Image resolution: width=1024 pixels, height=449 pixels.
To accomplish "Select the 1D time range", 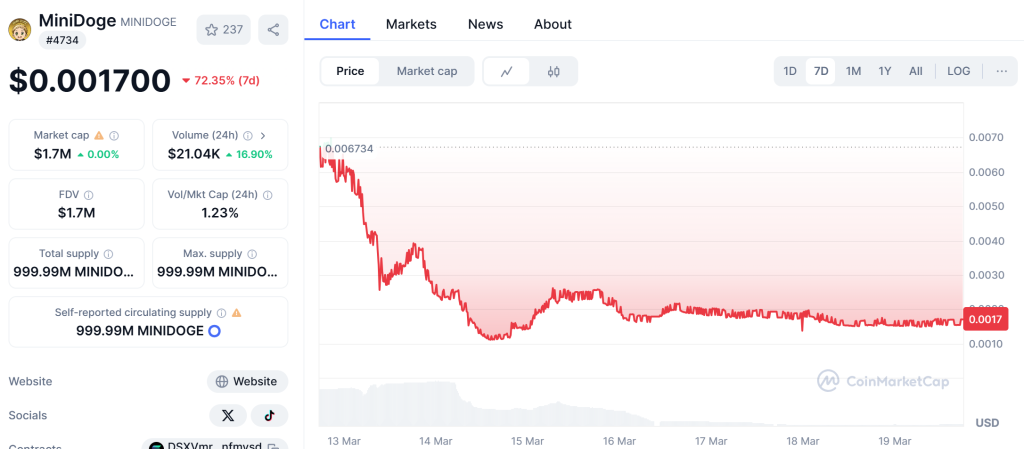I will coord(790,71).
